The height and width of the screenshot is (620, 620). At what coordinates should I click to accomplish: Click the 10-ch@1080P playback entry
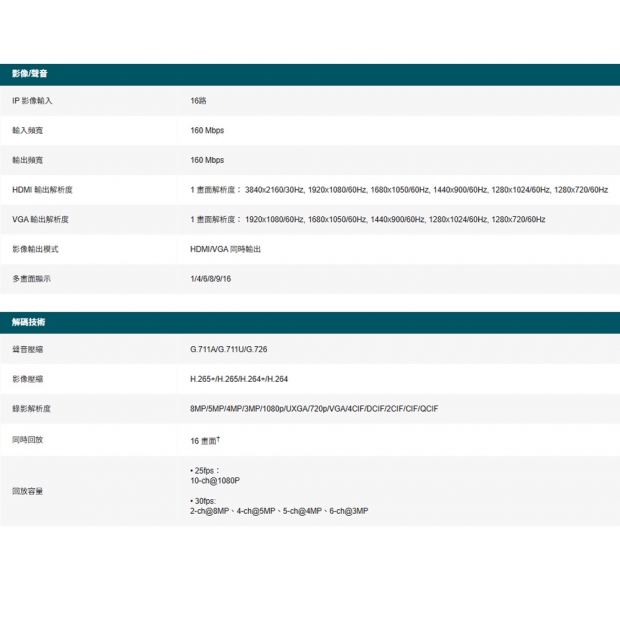pos(215,481)
